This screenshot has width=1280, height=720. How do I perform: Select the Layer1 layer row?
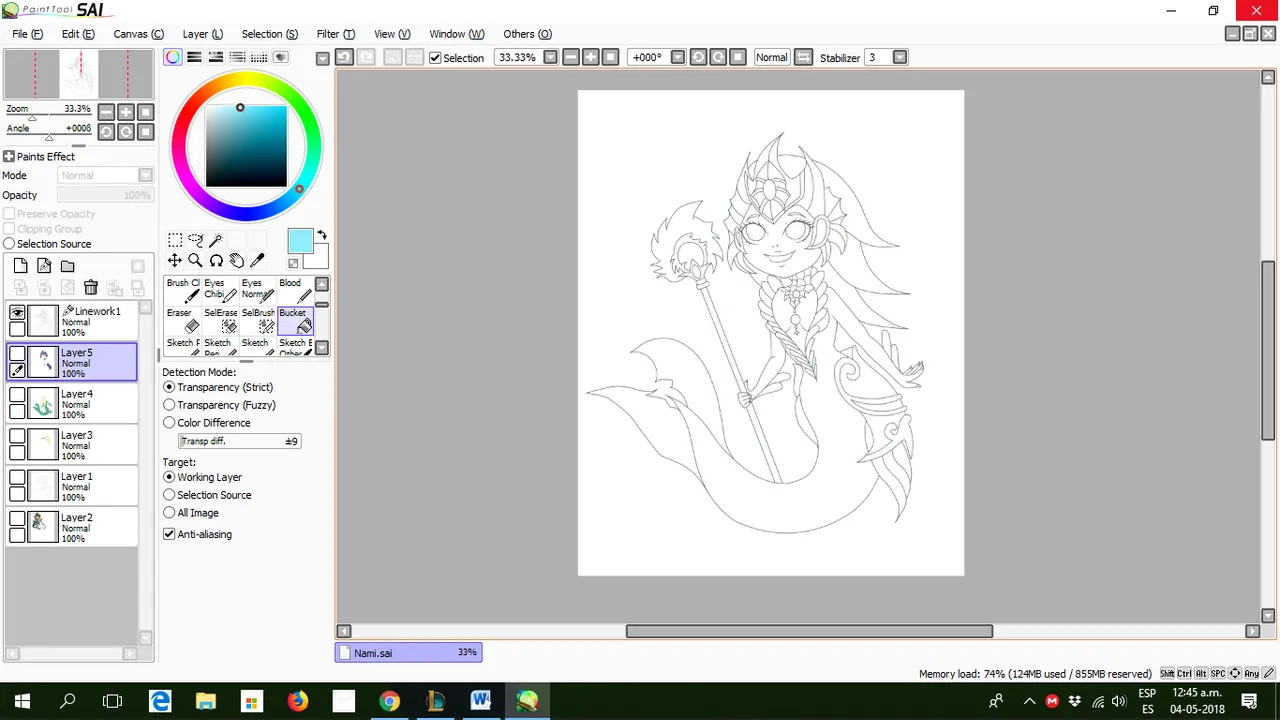pos(72,487)
